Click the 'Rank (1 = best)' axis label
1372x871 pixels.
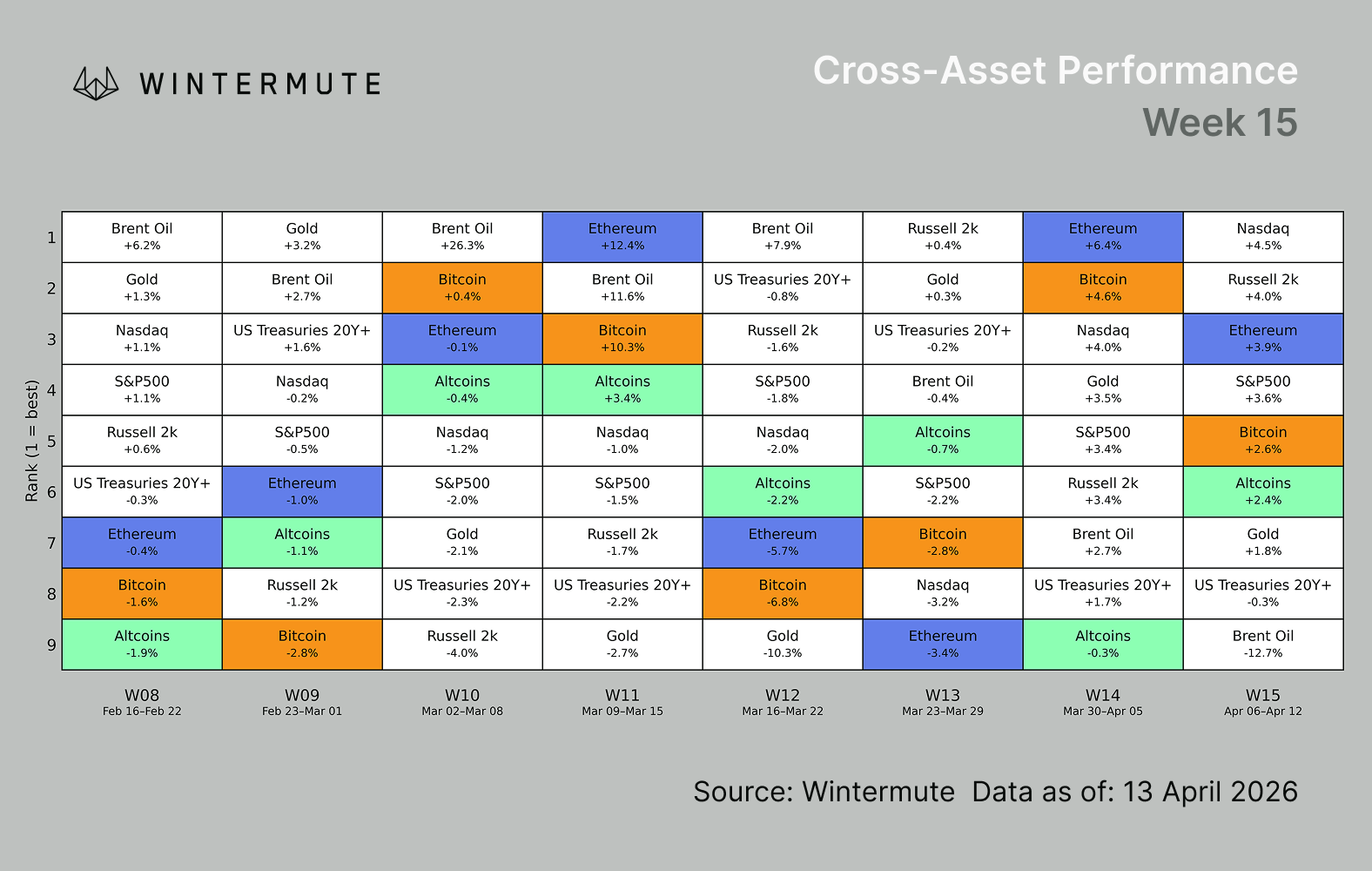click(32, 441)
